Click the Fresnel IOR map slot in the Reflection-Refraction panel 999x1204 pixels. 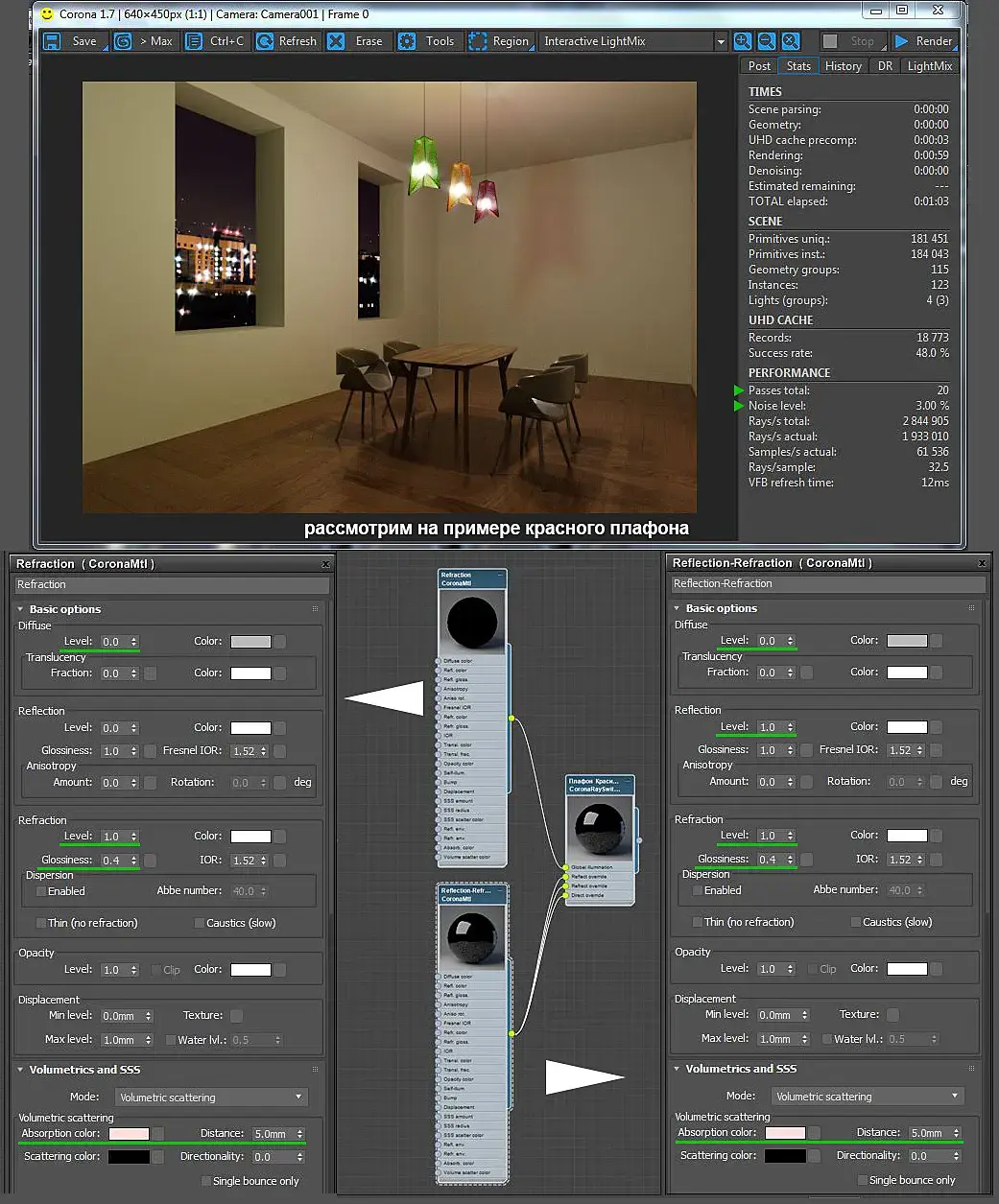pyautogui.click(x=937, y=750)
